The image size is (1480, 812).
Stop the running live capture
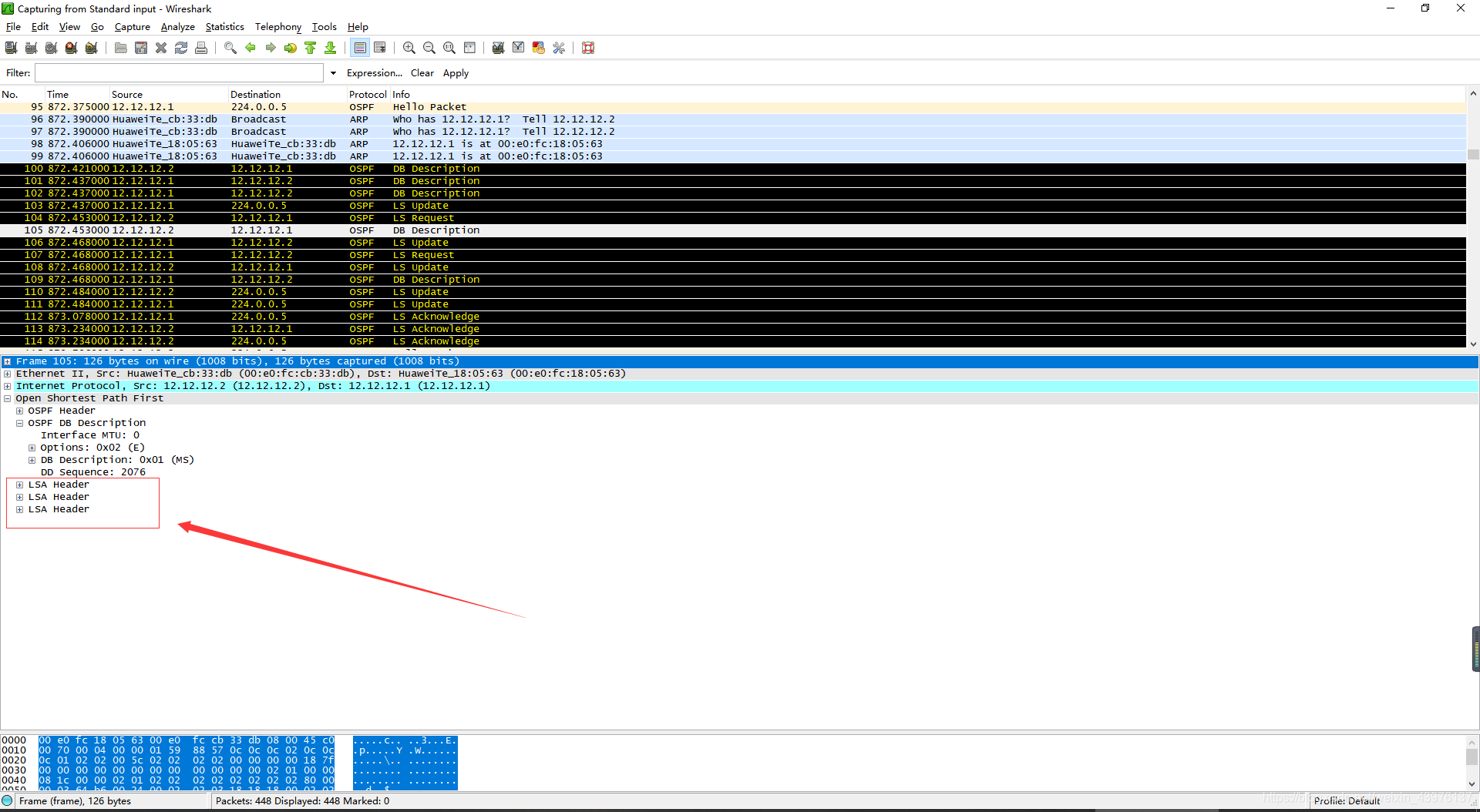pos(72,48)
